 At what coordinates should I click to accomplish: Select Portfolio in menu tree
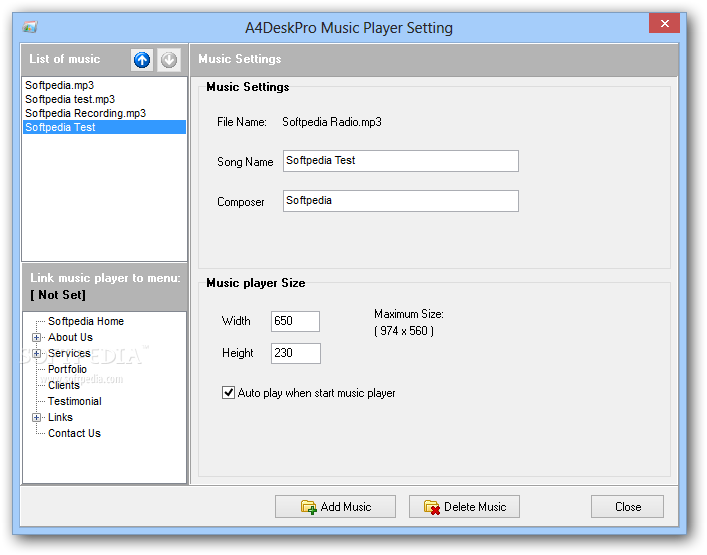[67, 369]
